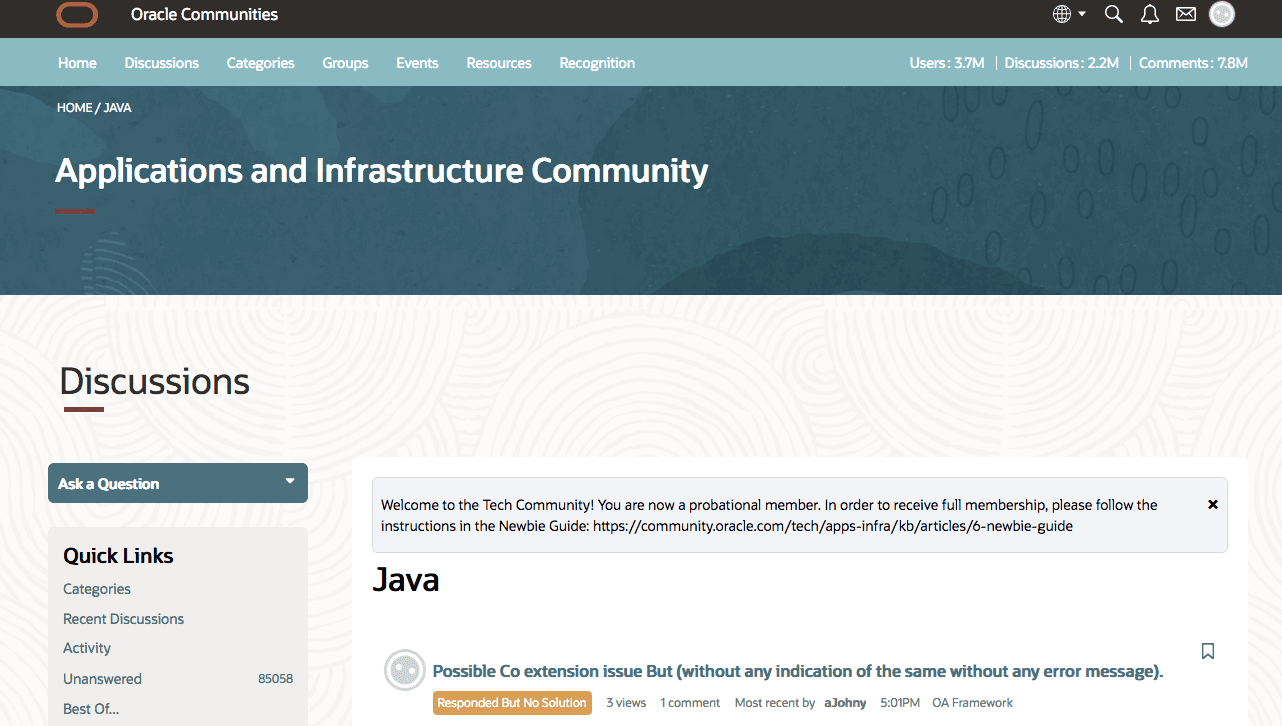1282x726 pixels.
Task: Open the Discussions navigation menu
Action: (x=161, y=62)
